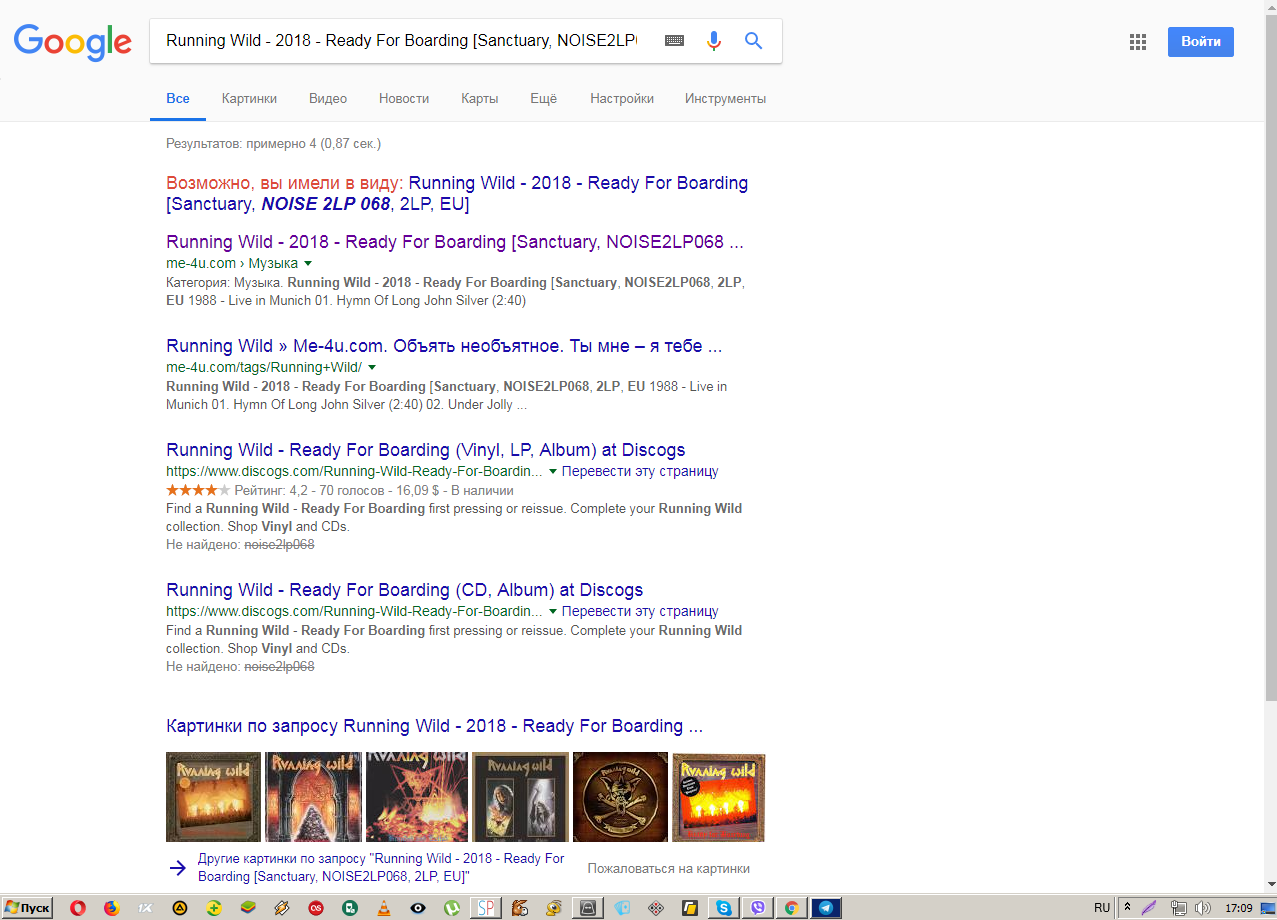
Task: Click the Пуск start button
Action: [27, 908]
